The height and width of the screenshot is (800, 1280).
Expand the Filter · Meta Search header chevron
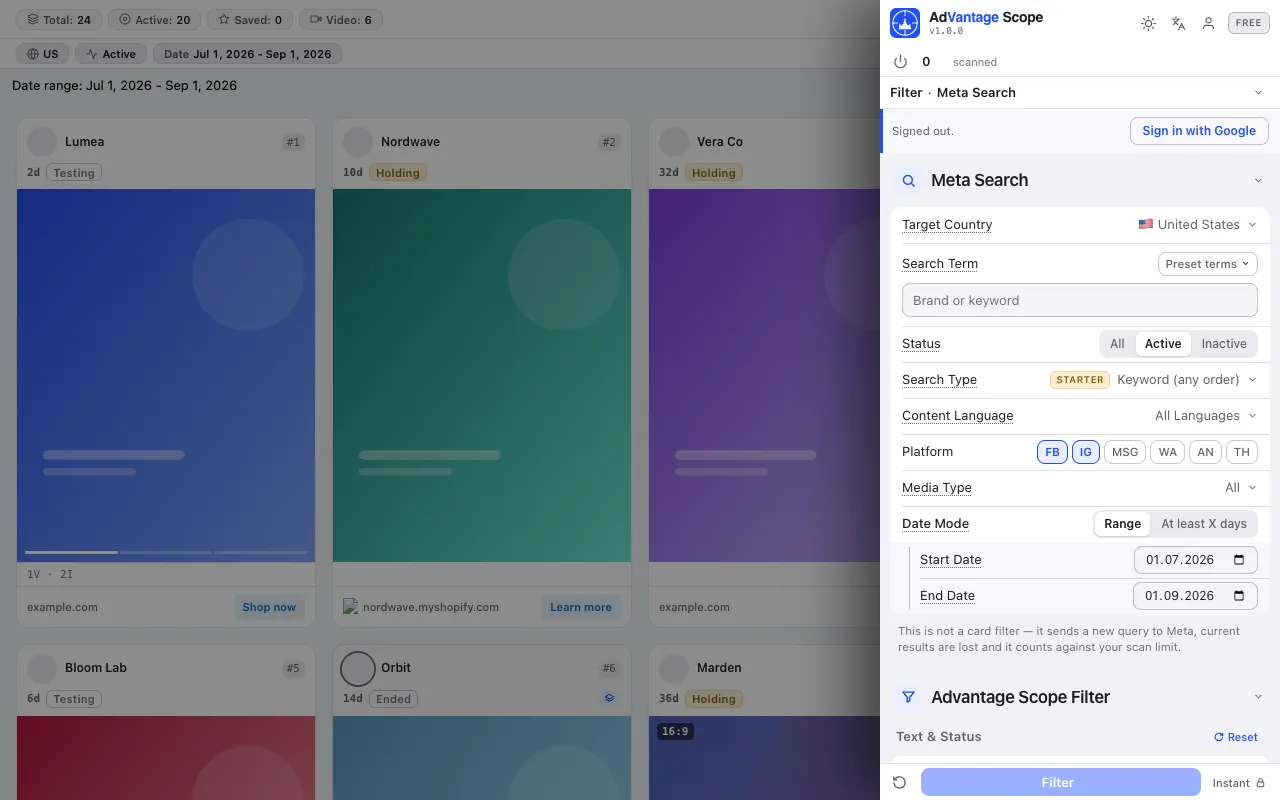(1258, 93)
